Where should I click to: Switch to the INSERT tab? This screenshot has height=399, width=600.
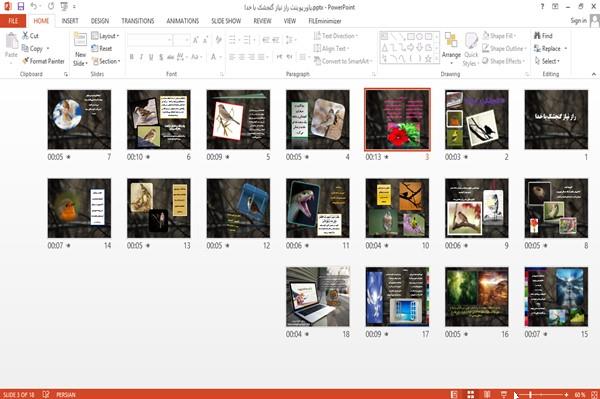click(x=70, y=21)
